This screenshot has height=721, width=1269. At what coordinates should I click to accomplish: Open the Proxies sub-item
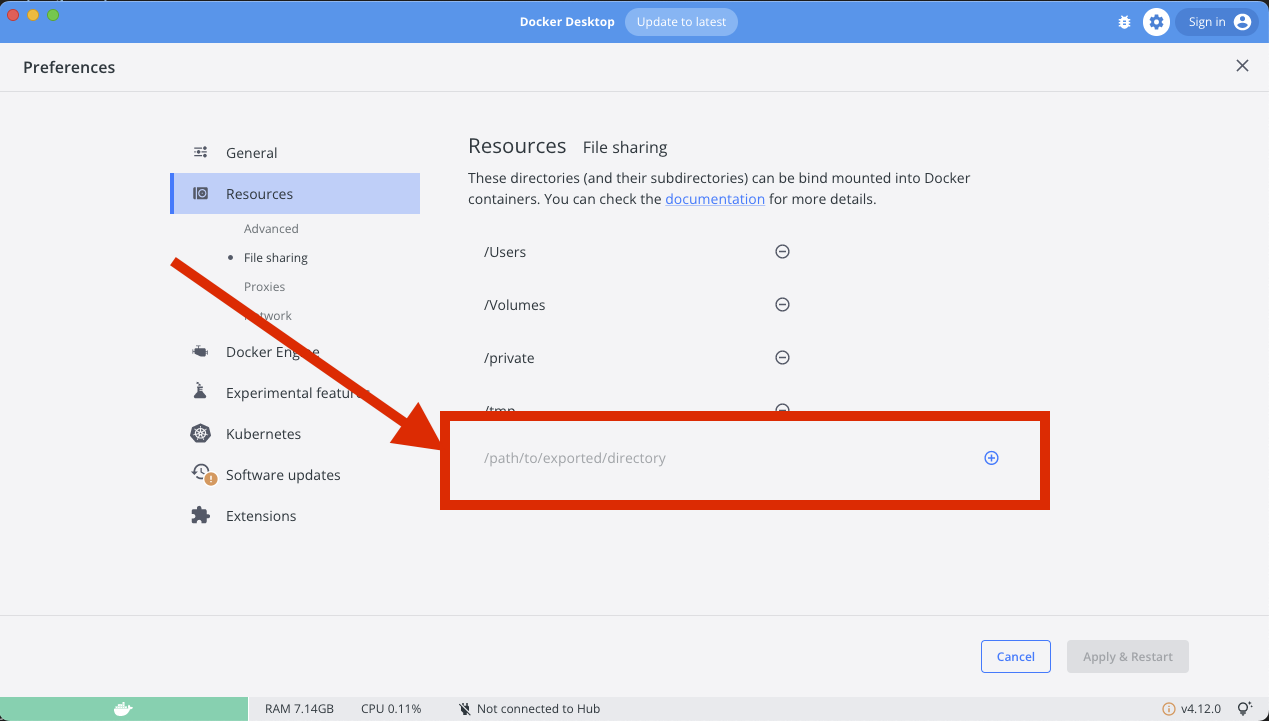click(265, 287)
